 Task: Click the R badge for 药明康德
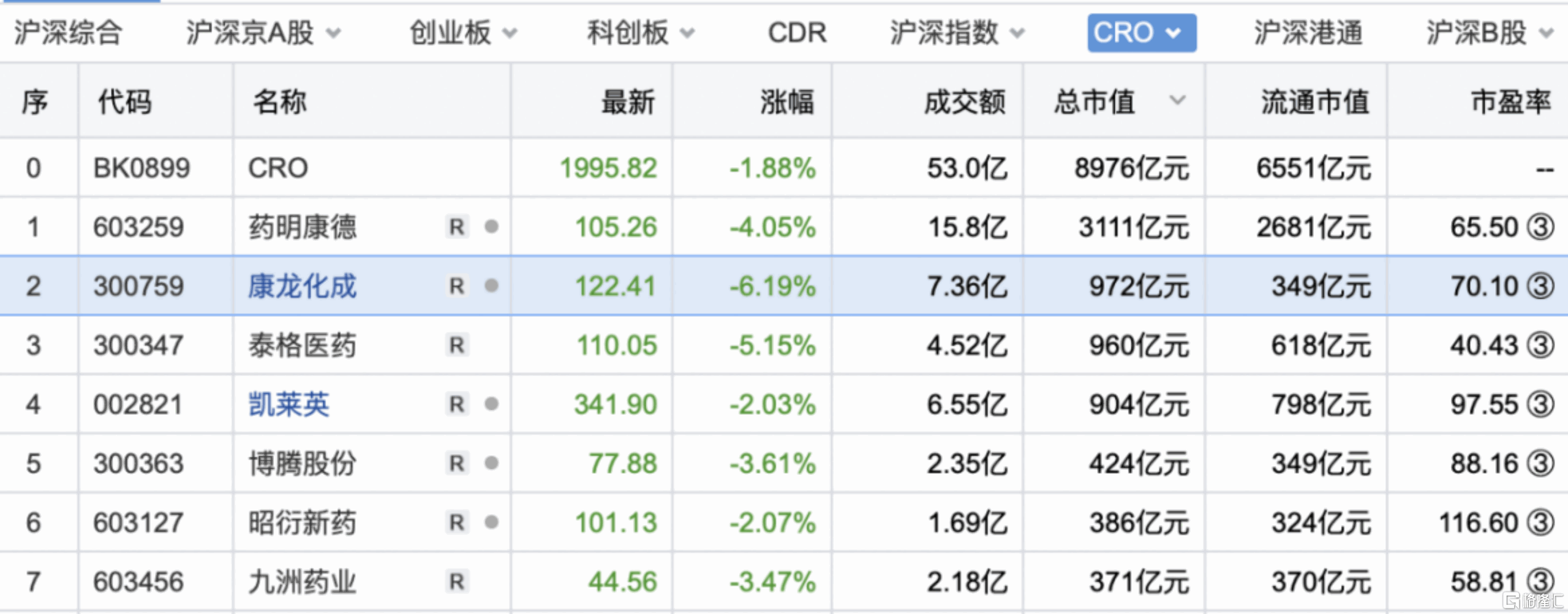(457, 227)
